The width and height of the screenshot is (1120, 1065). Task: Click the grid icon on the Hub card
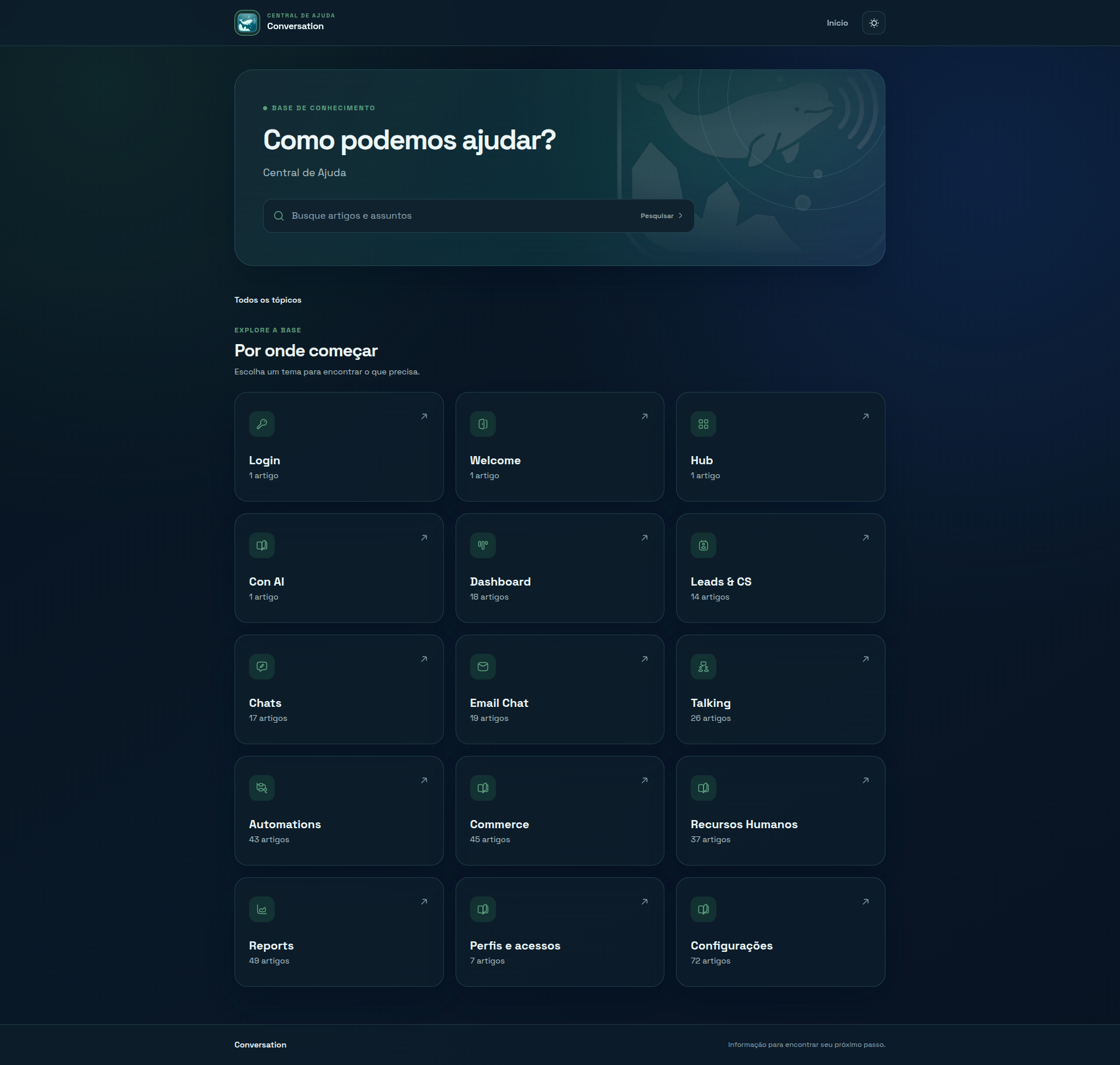703,424
